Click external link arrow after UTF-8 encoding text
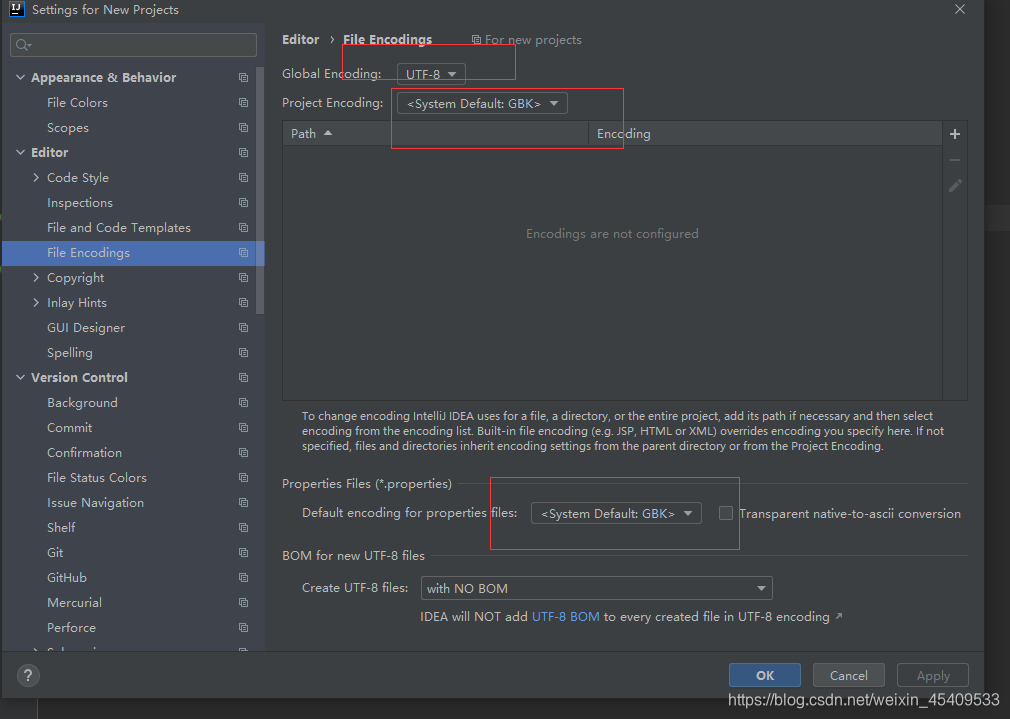 839,617
